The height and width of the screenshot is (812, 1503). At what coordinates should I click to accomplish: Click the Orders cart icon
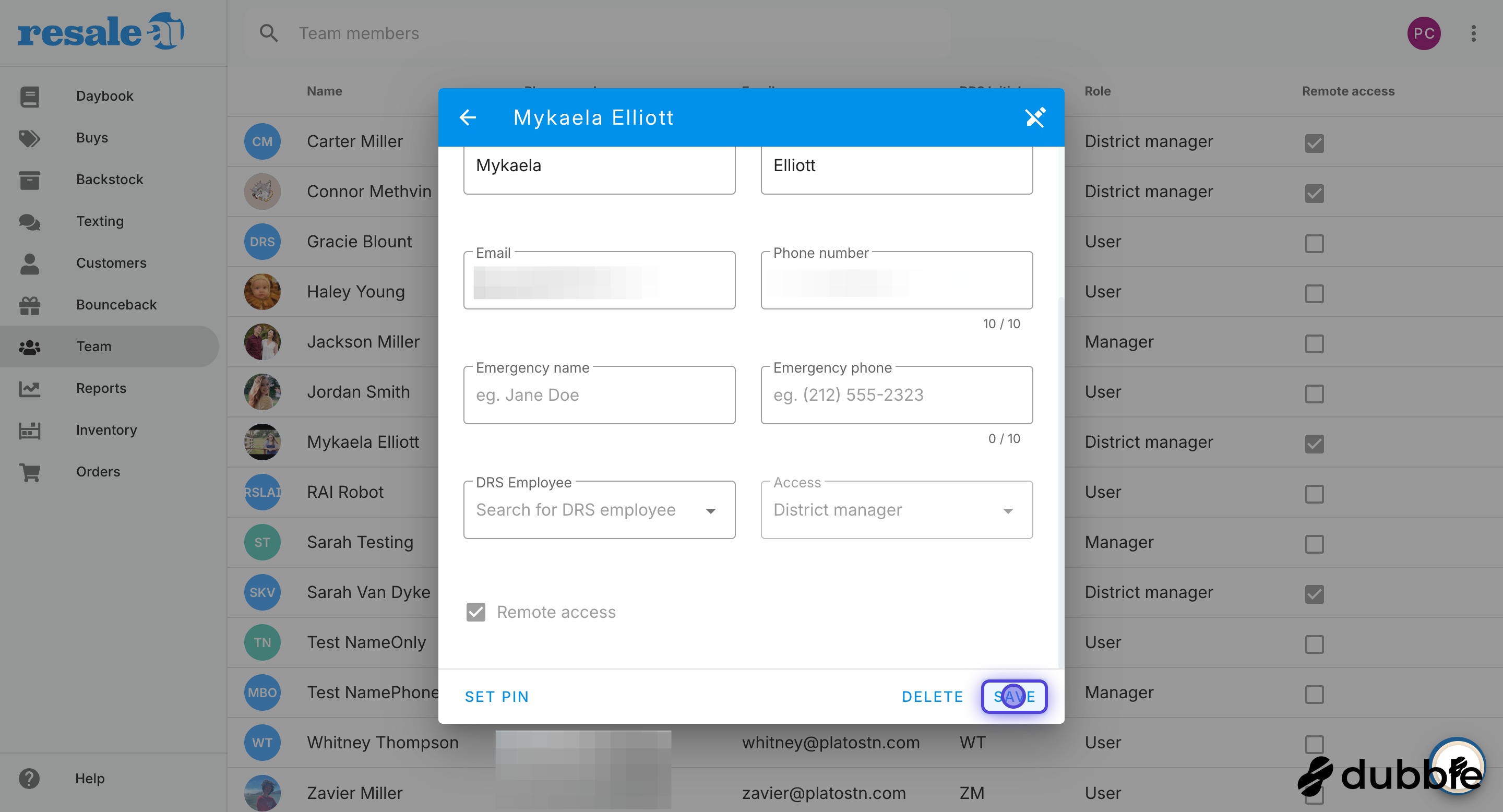[29, 472]
